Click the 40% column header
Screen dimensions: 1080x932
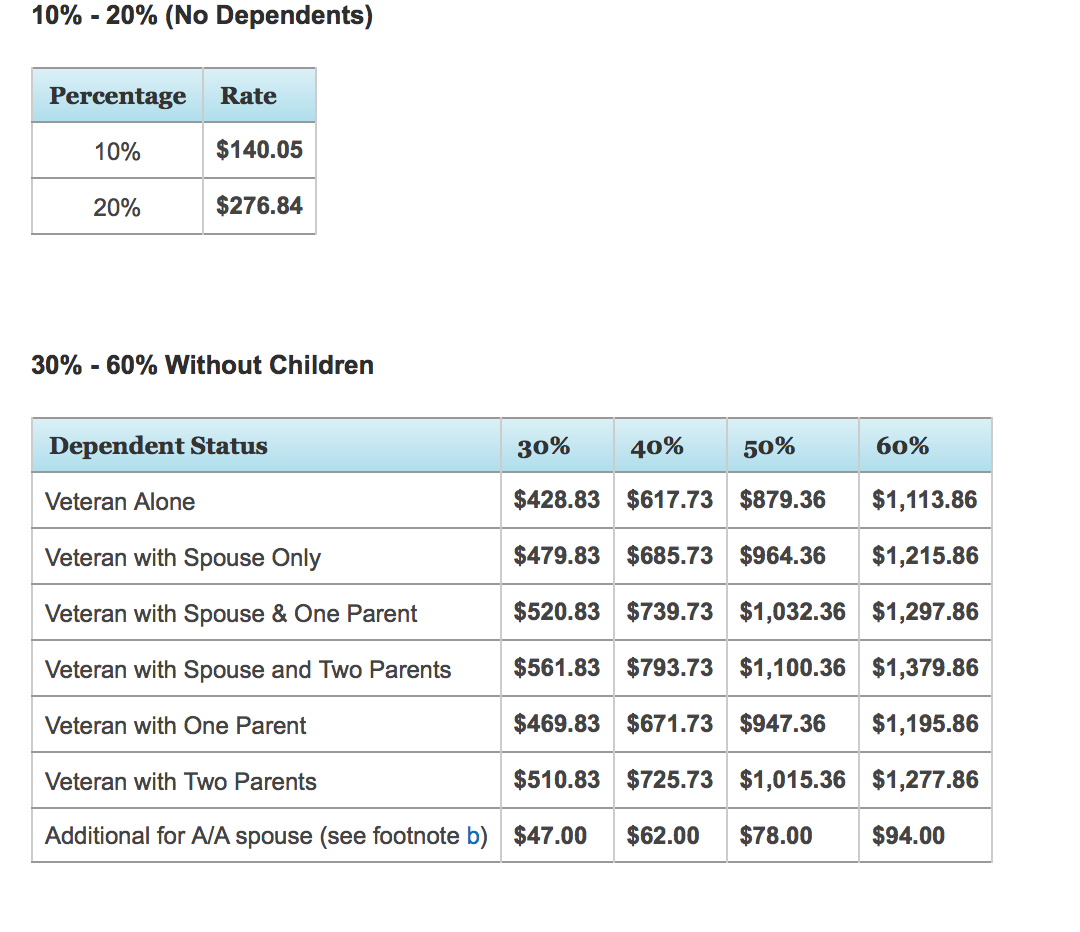pos(657,447)
